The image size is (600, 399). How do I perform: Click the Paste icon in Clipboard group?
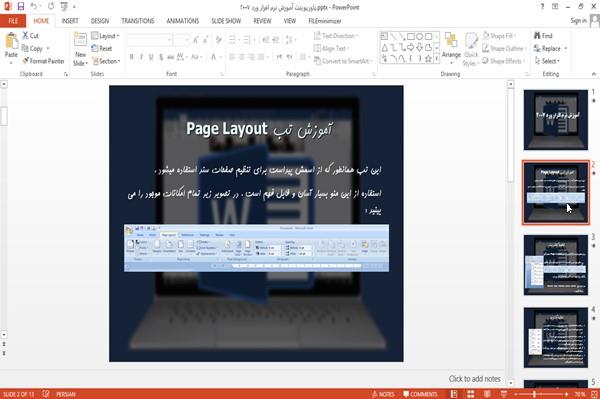click(x=11, y=41)
